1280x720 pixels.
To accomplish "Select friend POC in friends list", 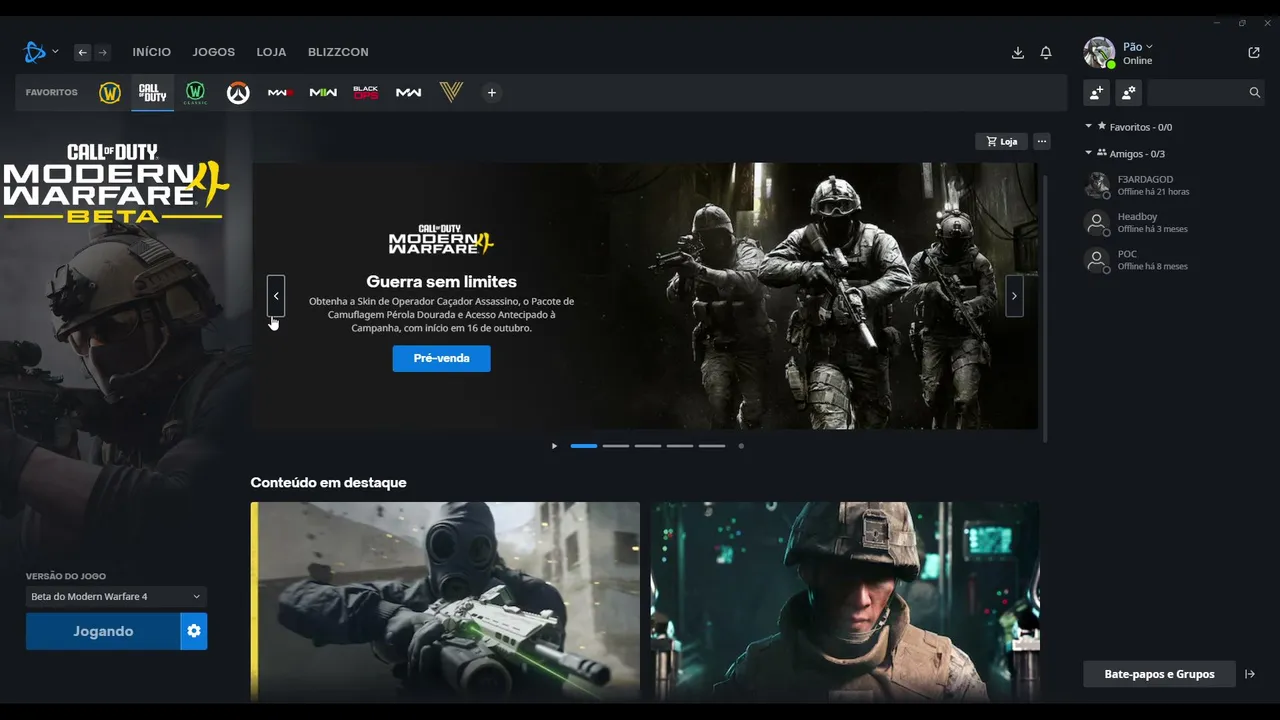I will pyautogui.click(x=1174, y=260).
